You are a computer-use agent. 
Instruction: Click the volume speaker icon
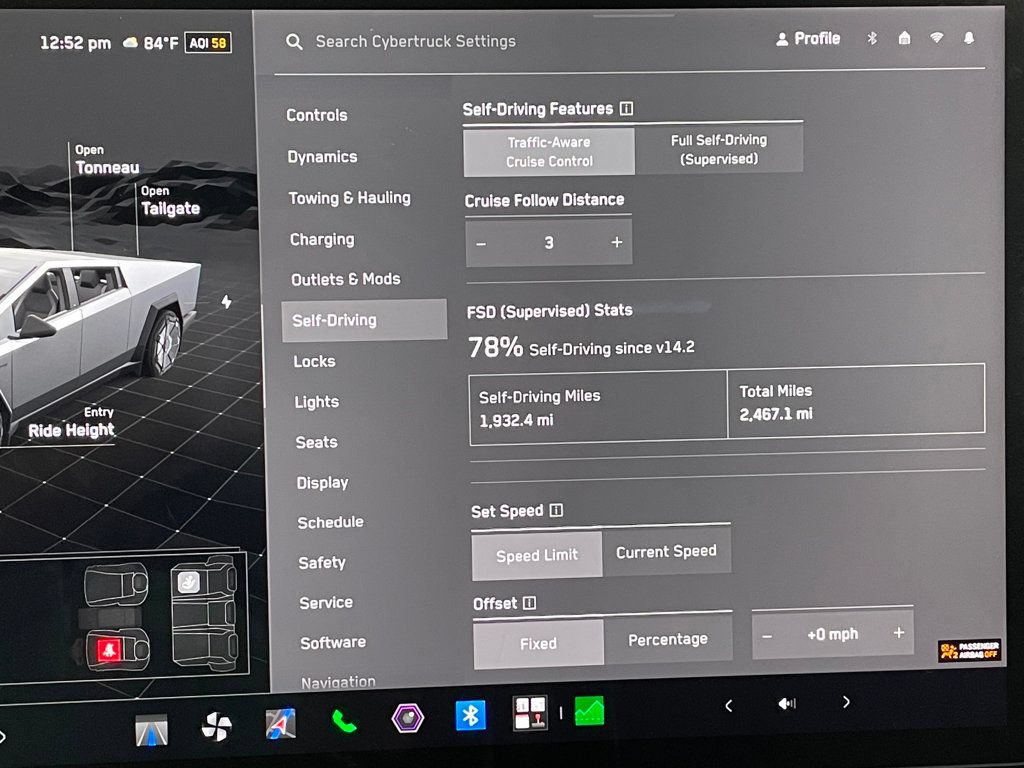(x=787, y=703)
